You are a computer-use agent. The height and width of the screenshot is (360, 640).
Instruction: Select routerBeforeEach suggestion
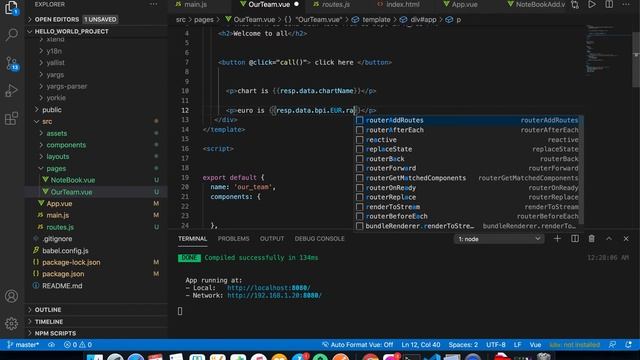coord(468,216)
